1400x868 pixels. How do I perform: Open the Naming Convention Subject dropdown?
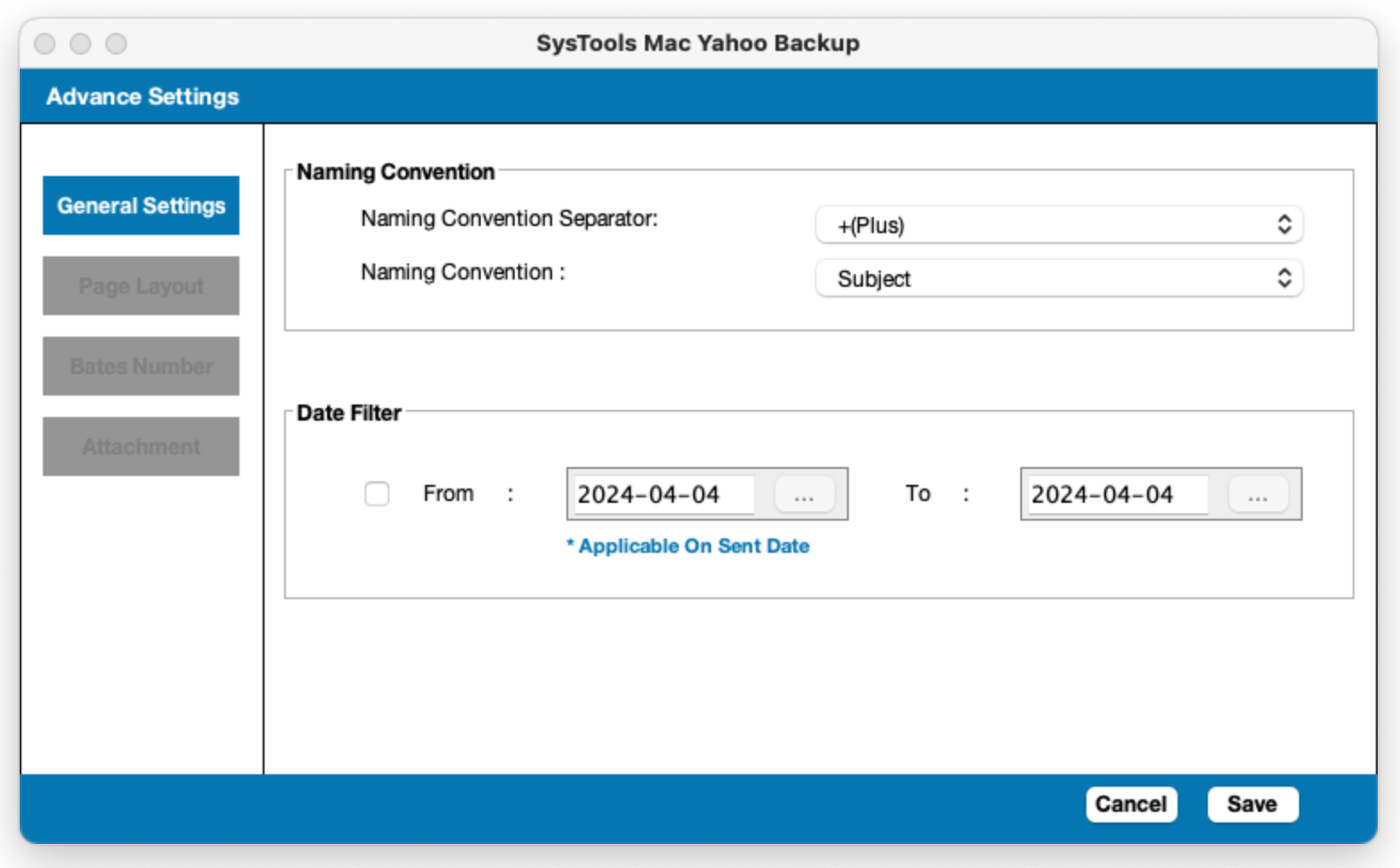pyautogui.click(x=1059, y=279)
